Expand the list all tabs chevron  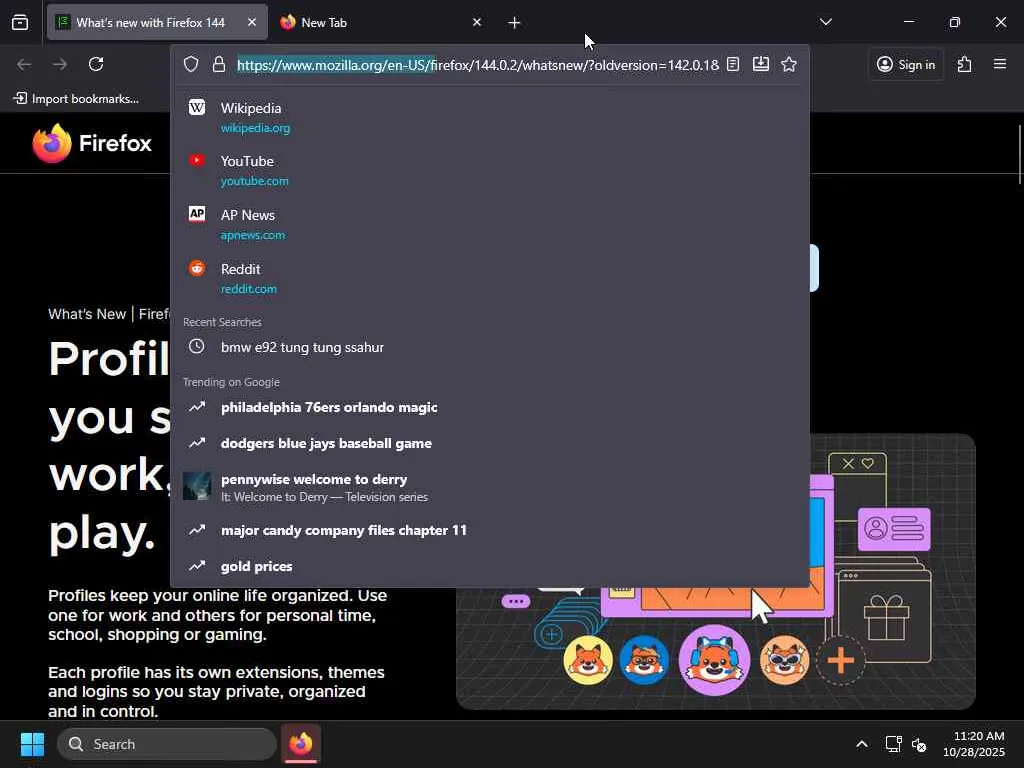(x=825, y=22)
